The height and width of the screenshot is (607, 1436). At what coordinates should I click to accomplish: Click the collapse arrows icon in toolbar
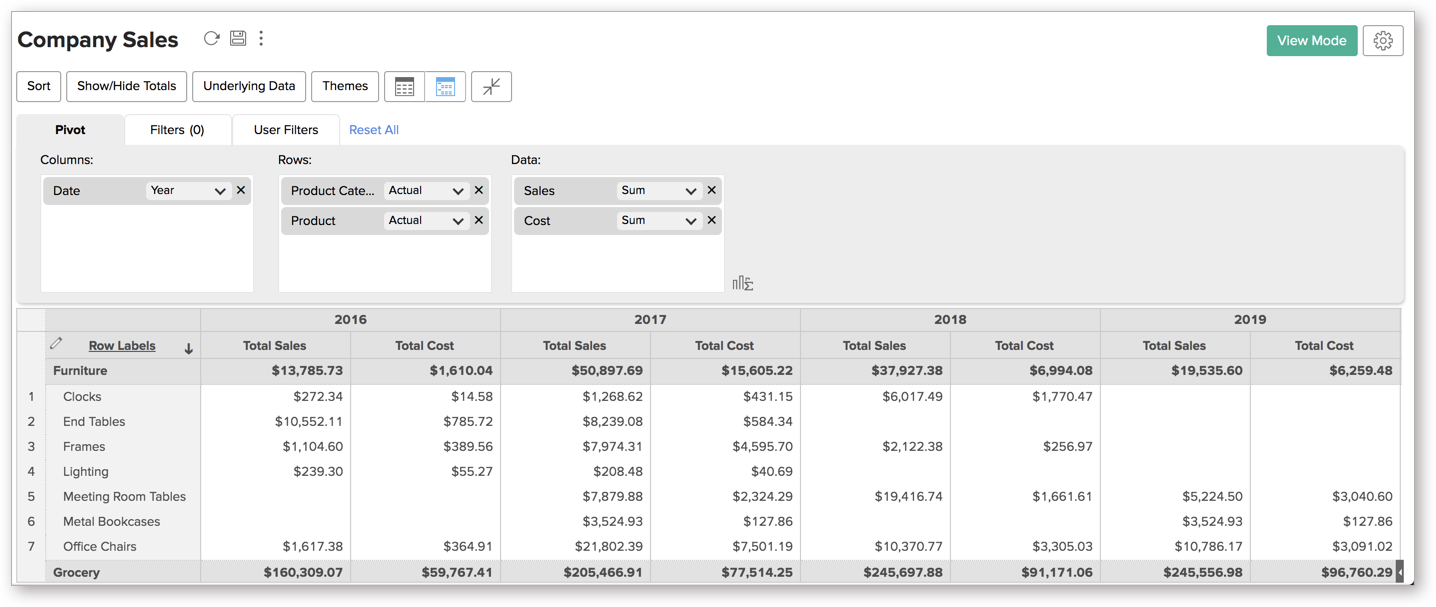pos(491,87)
